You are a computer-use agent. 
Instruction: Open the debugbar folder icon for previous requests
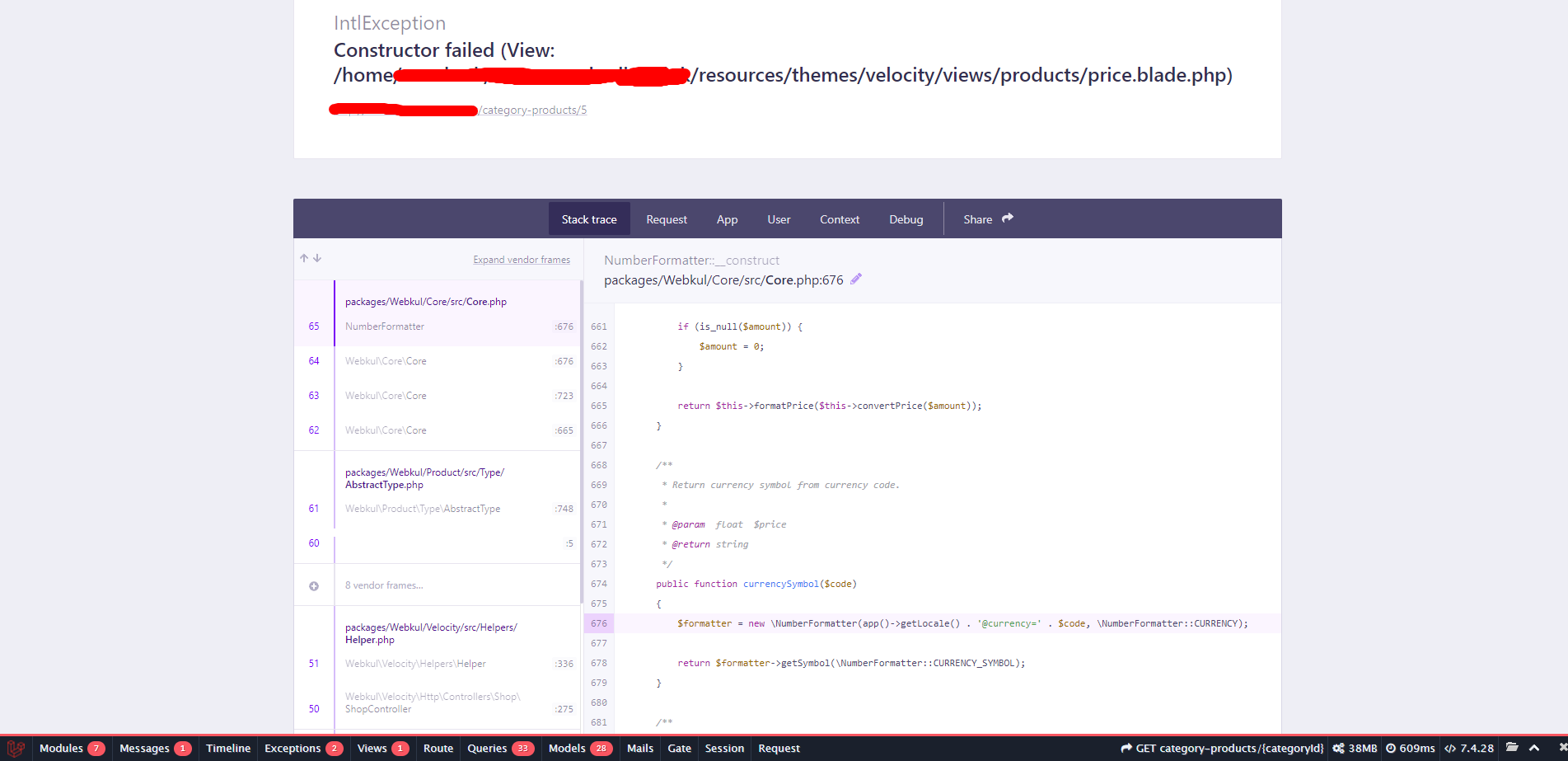pos(1512,748)
